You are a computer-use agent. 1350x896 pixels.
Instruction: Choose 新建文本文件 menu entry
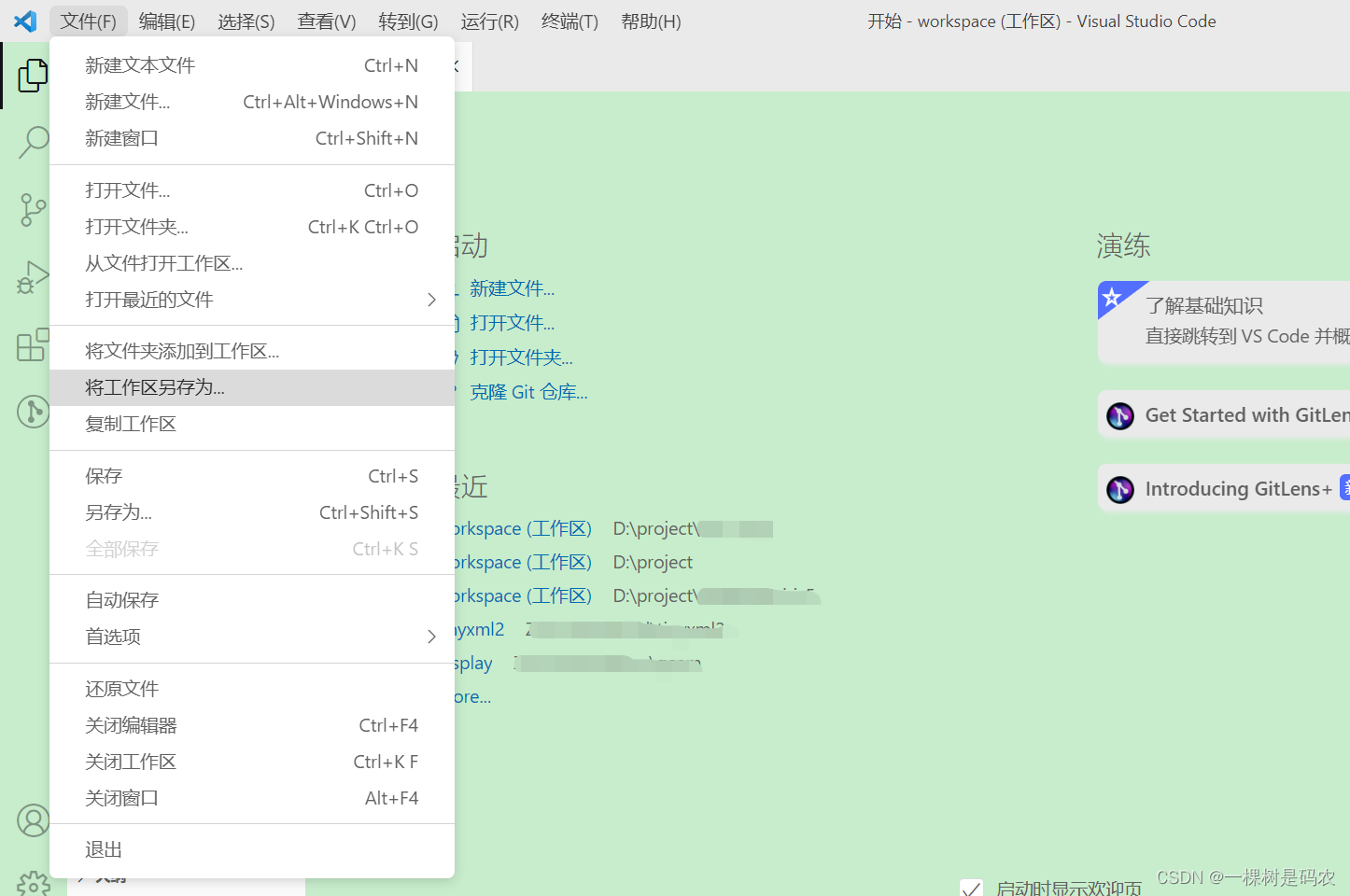click(x=252, y=65)
